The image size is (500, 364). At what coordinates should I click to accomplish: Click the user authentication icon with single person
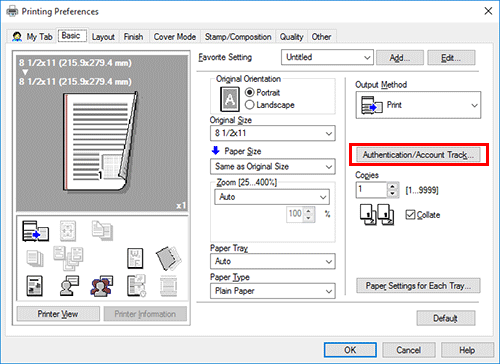tap(69, 286)
